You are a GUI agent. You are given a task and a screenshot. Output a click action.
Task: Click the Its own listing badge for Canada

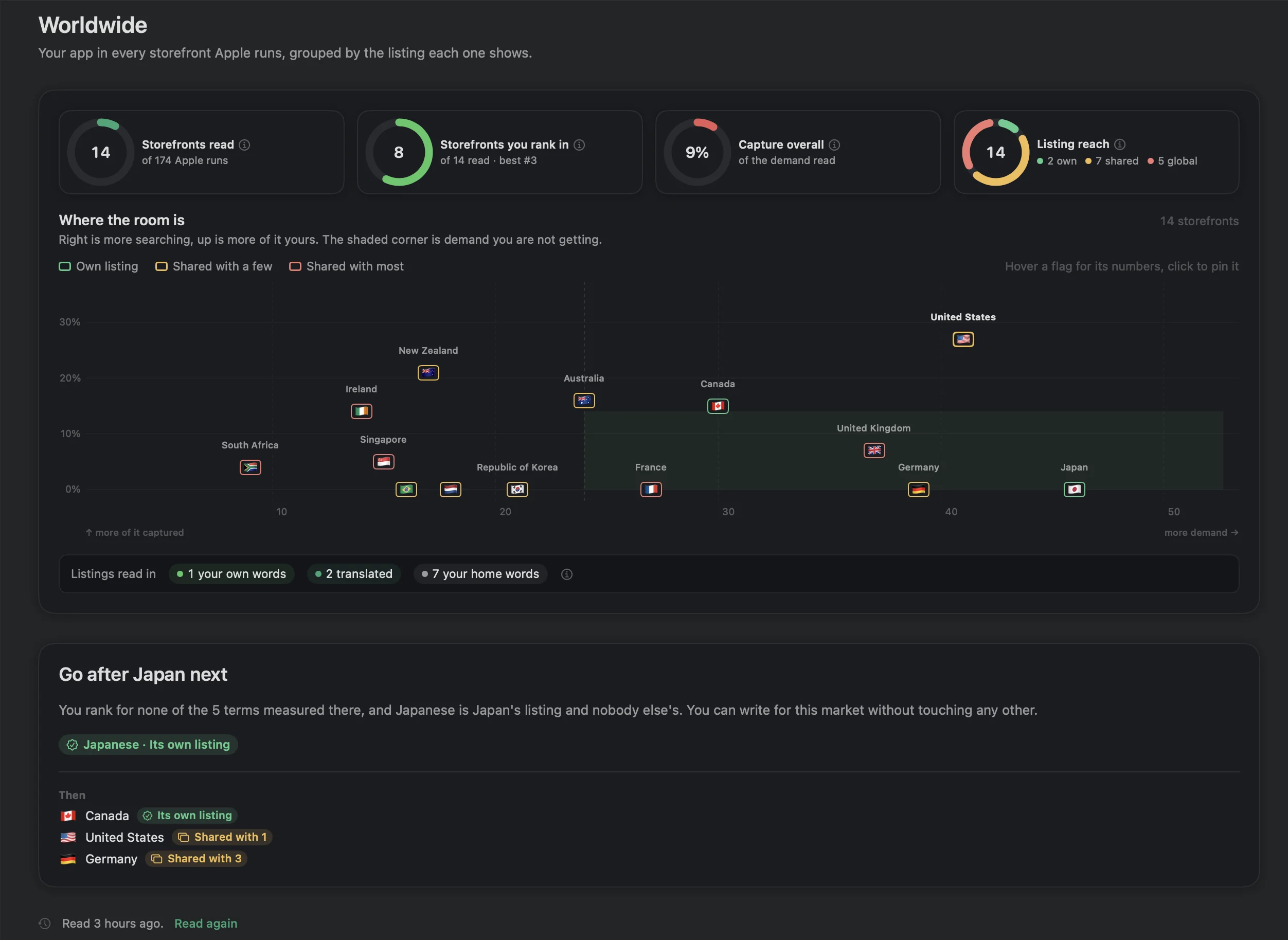[187, 816]
